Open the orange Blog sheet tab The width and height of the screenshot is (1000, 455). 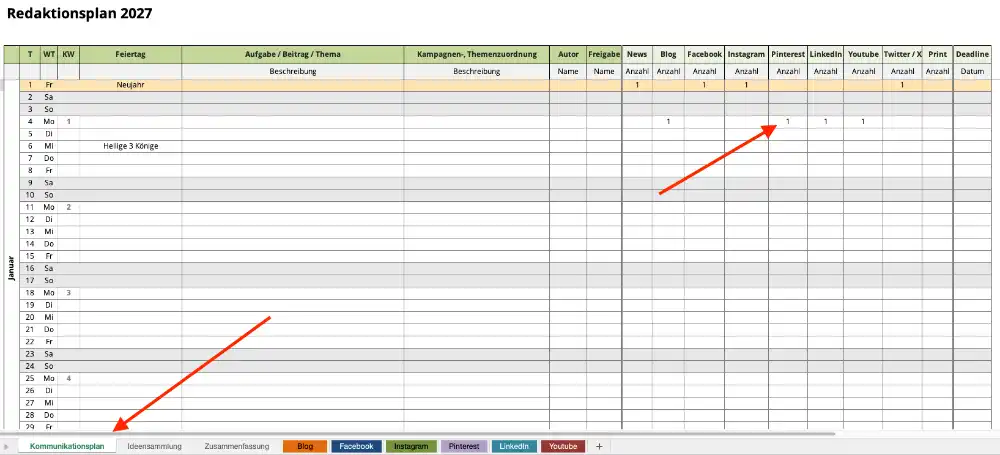pyautogui.click(x=305, y=446)
